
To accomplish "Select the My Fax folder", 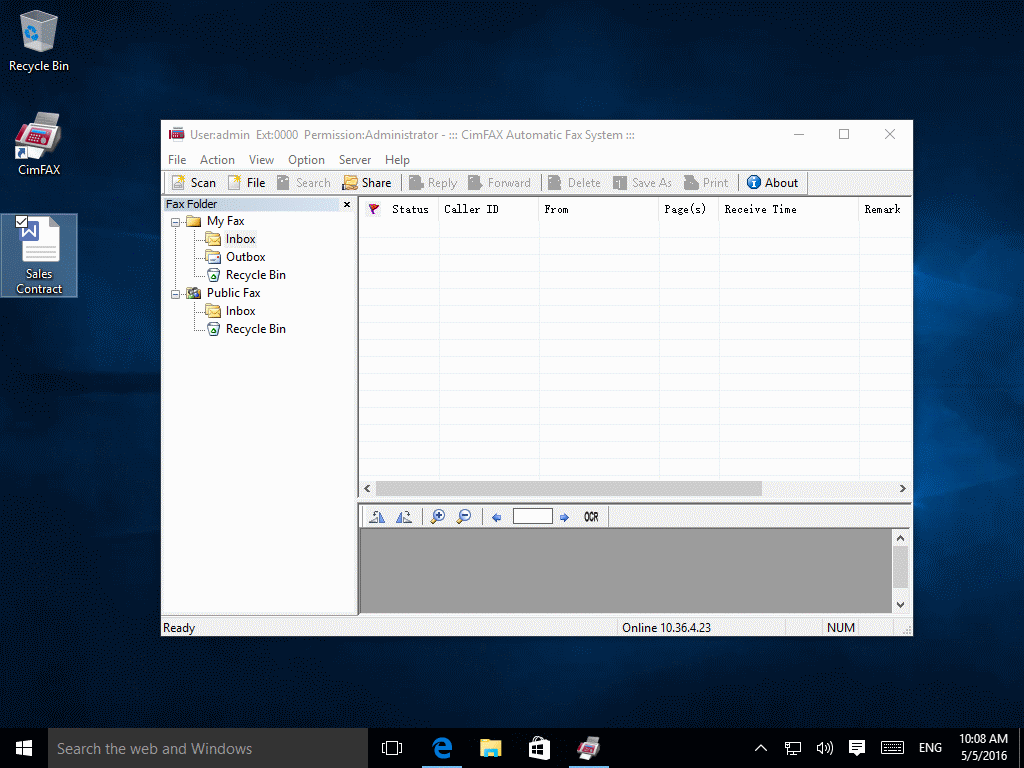I will tap(225, 221).
